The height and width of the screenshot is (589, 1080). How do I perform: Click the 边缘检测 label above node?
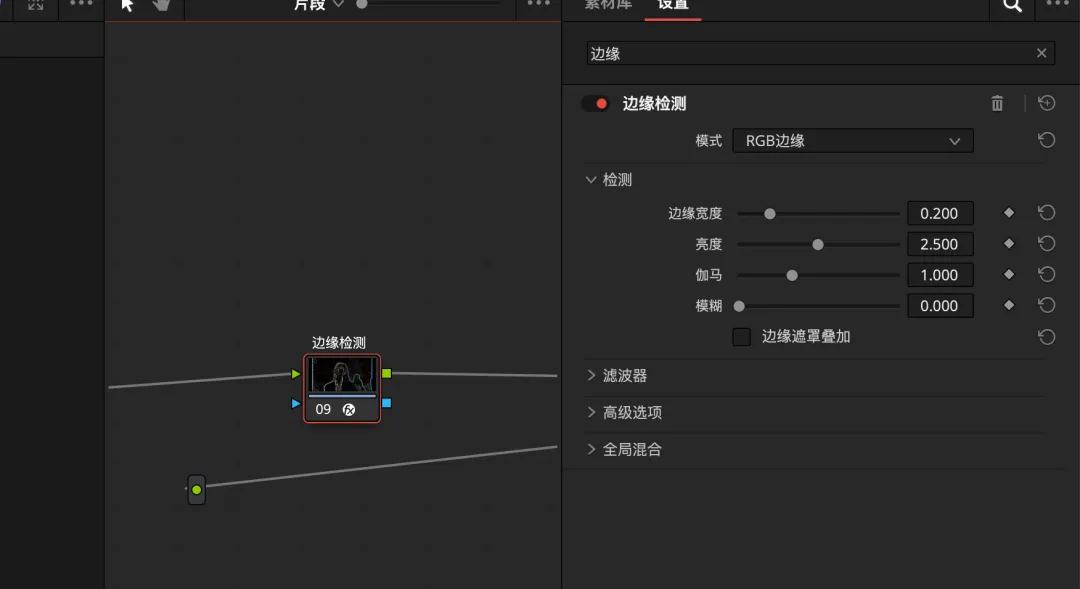point(339,342)
